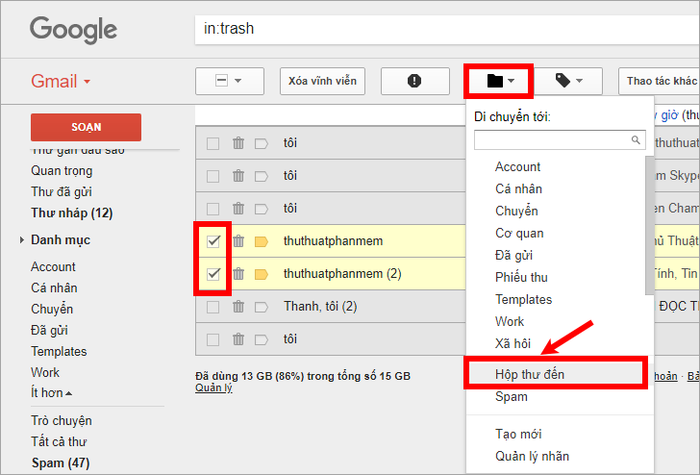The width and height of the screenshot is (700, 475).
Task: Click the Google logo
Action: point(74,30)
